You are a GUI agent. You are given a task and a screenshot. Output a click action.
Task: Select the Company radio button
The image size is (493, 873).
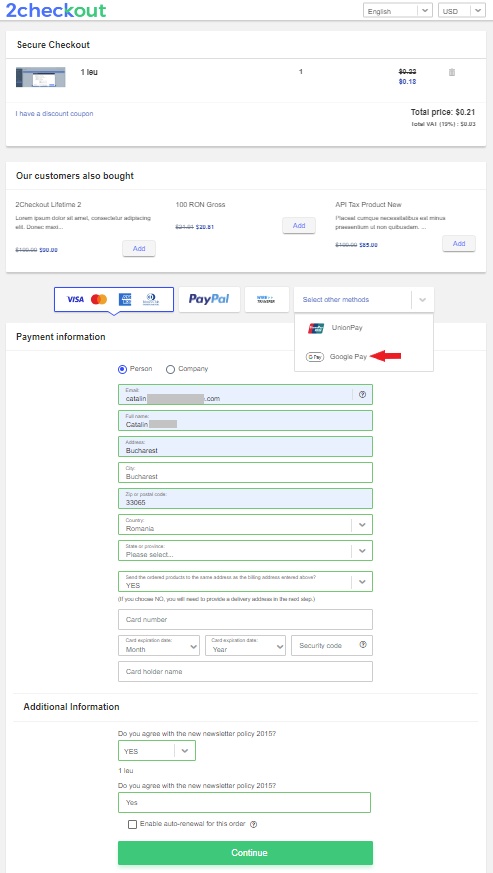click(170, 369)
